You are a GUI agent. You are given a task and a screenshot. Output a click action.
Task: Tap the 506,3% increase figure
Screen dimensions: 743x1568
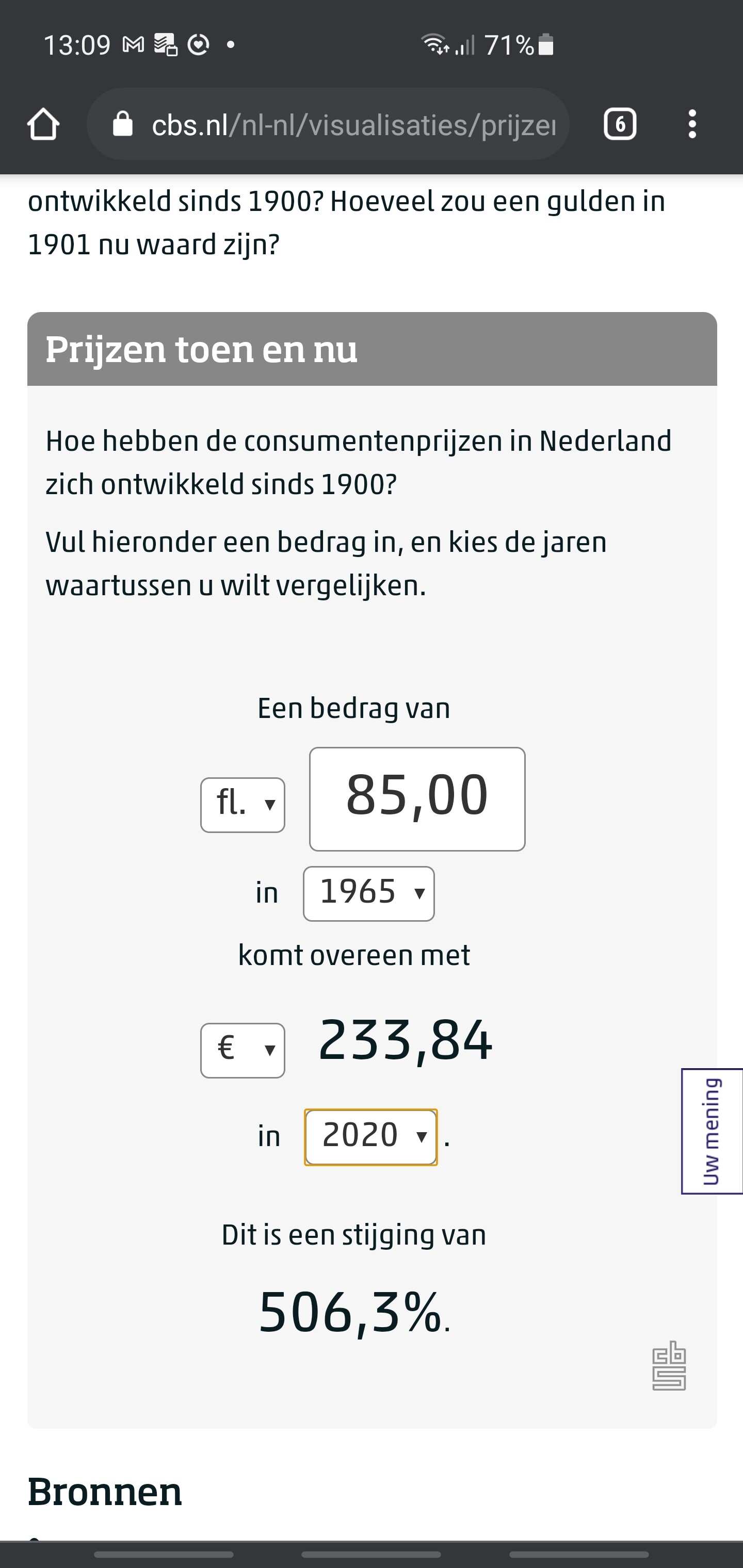click(x=350, y=1312)
